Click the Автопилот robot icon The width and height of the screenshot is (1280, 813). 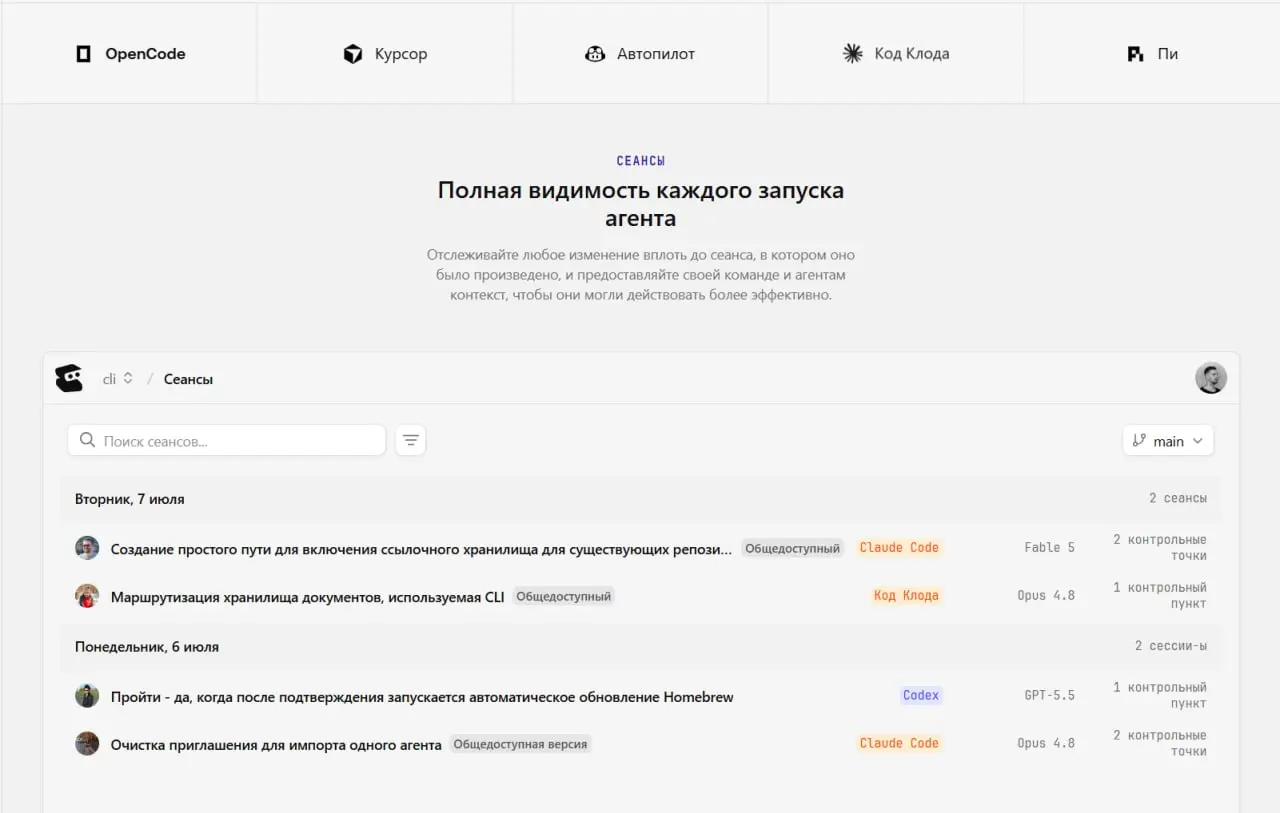[x=595, y=54]
